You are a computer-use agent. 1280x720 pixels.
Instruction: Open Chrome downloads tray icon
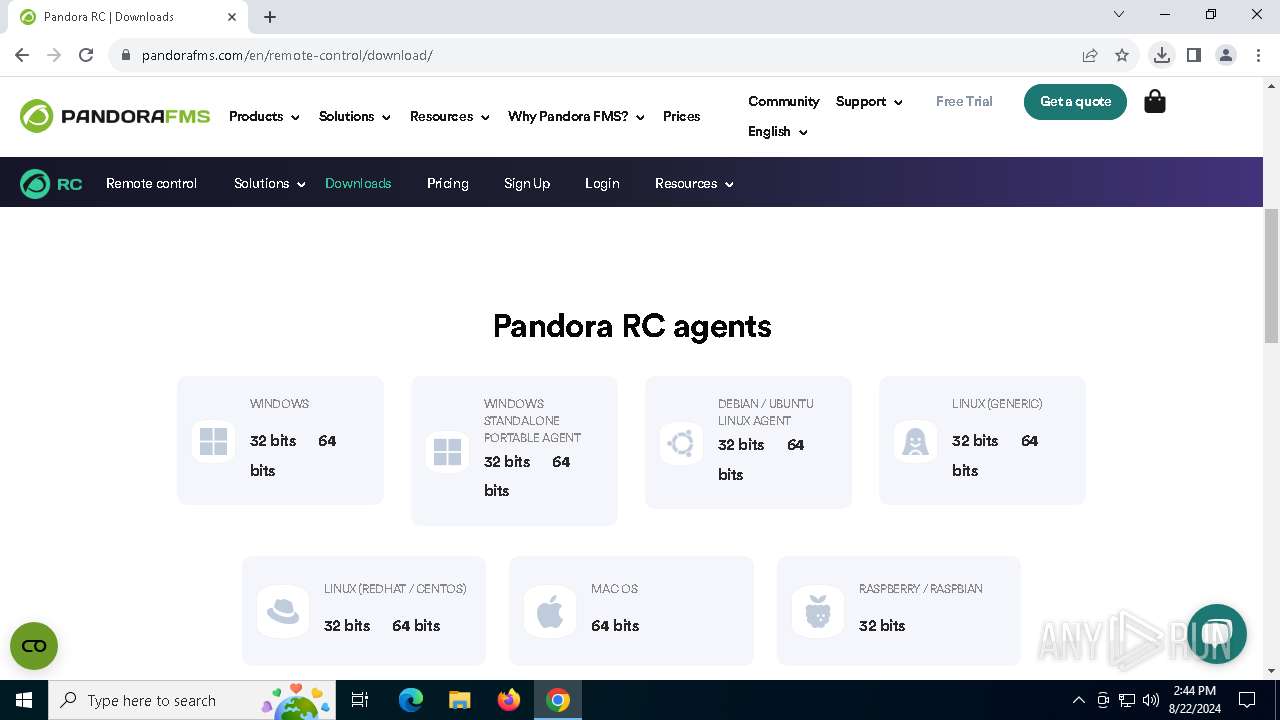1161,55
